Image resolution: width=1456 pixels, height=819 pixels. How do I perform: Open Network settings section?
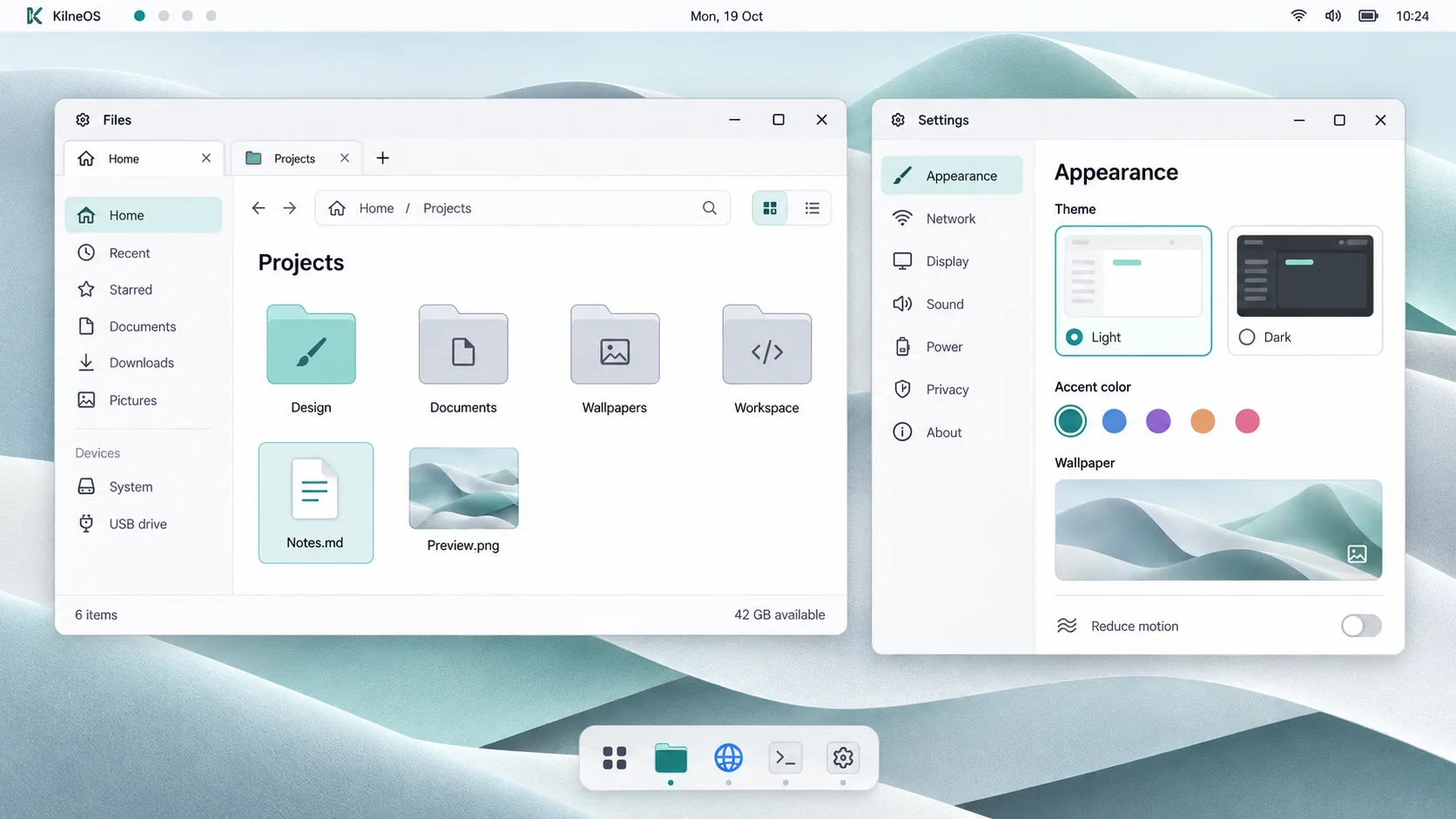click(952, 218)
